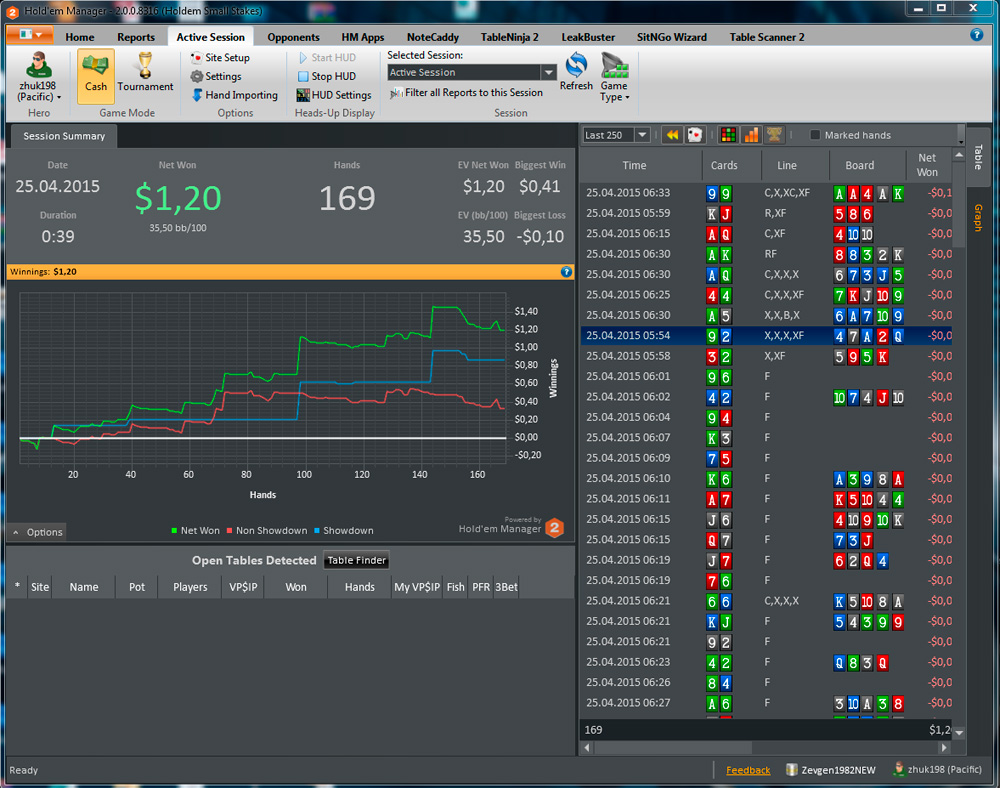Screen dimensions: 1000x788
Task: Open the Opponents tab
Action: 293,37
